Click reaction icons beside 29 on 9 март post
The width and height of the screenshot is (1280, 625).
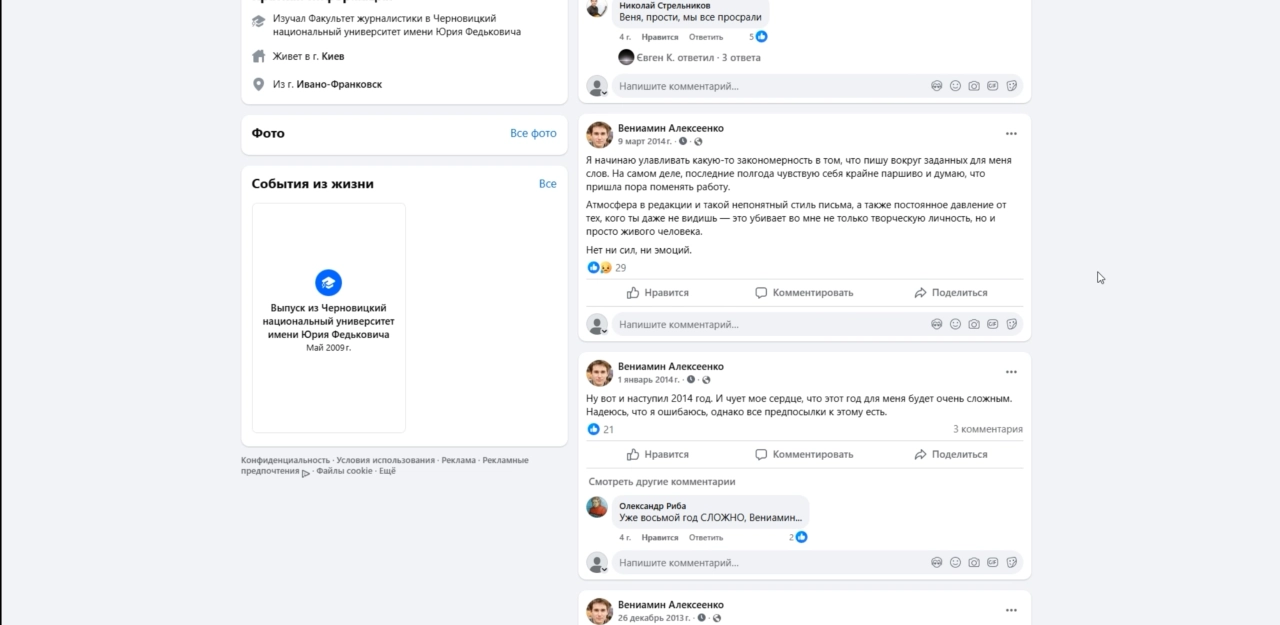point(600,268)
